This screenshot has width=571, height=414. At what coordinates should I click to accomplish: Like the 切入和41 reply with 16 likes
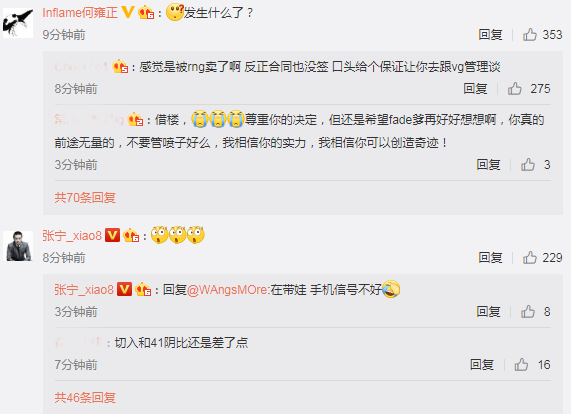point(521,364)
